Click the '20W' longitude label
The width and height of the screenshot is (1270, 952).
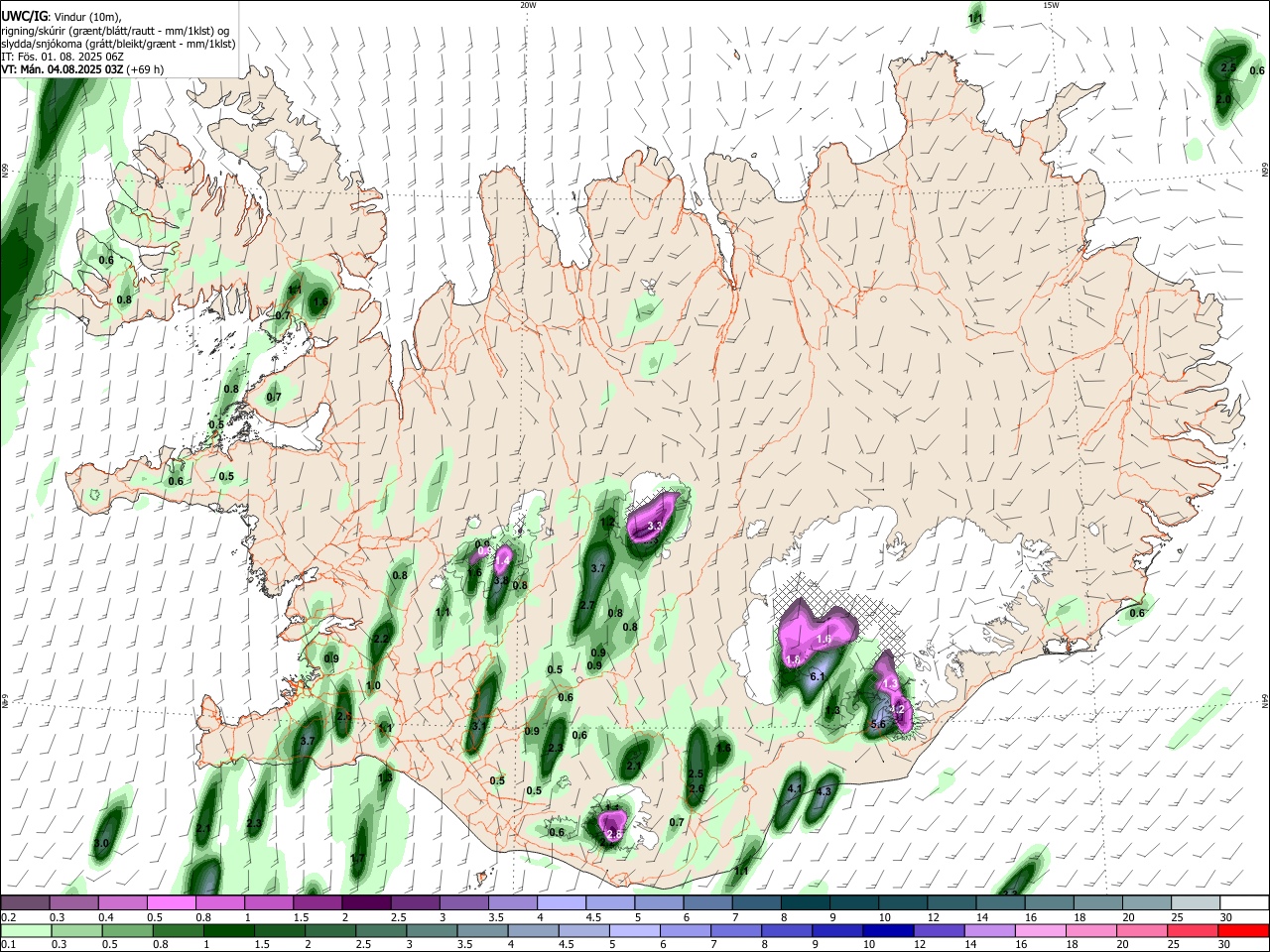(x=528, y=5)
